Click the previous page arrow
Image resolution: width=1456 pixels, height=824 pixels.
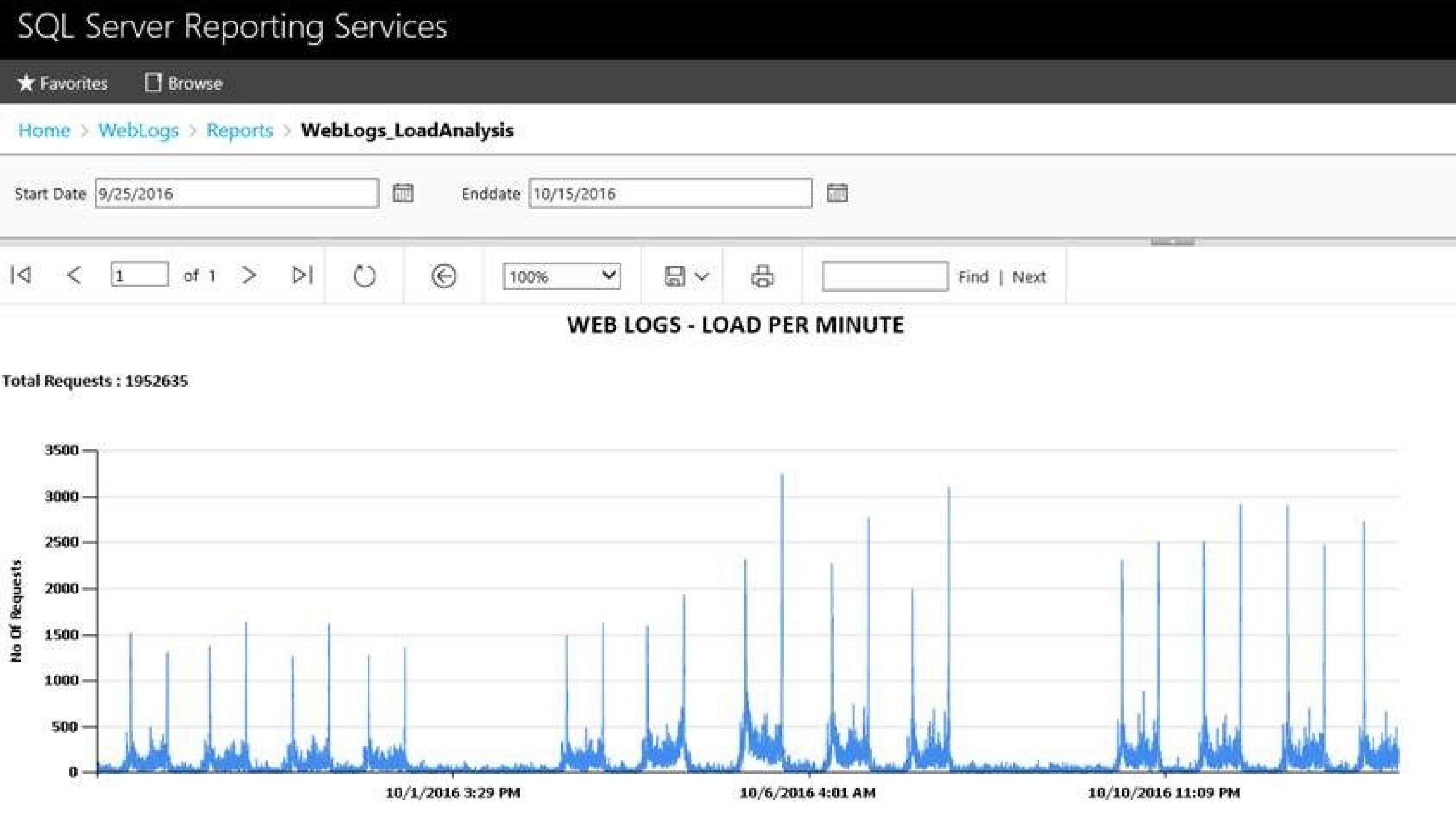point(74,276)
